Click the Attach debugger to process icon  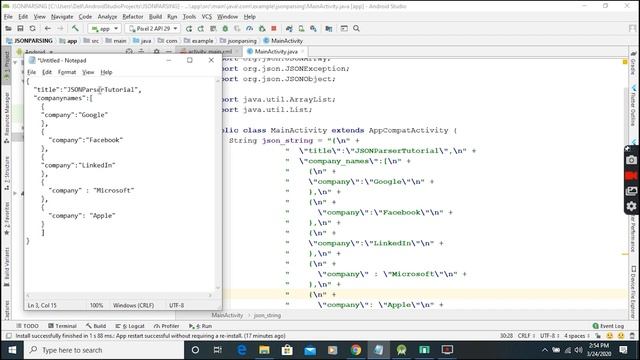click(x=262, y=29)
